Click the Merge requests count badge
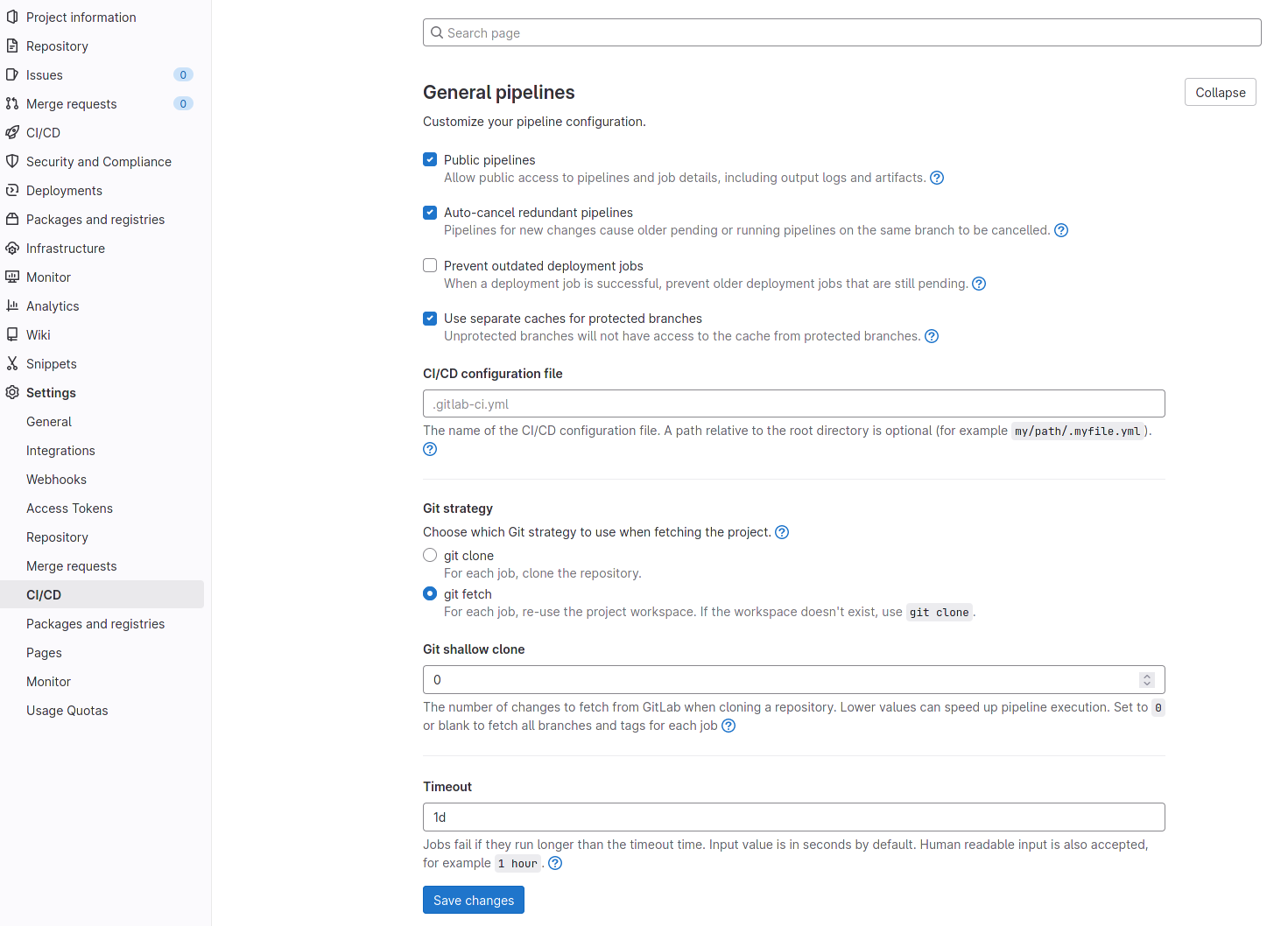 [x=183, y=103]
